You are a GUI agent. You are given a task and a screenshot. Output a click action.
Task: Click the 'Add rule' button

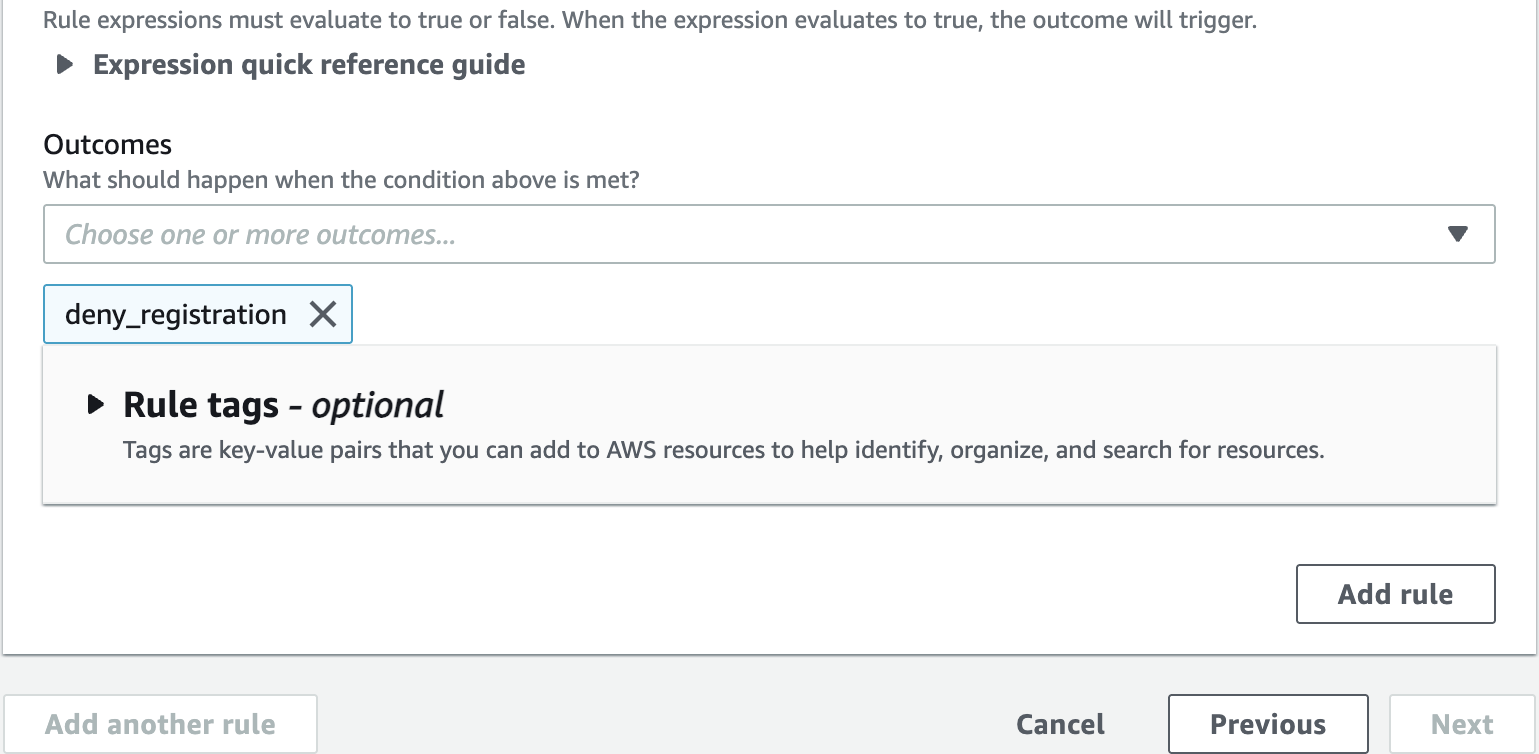point(1395,594)
